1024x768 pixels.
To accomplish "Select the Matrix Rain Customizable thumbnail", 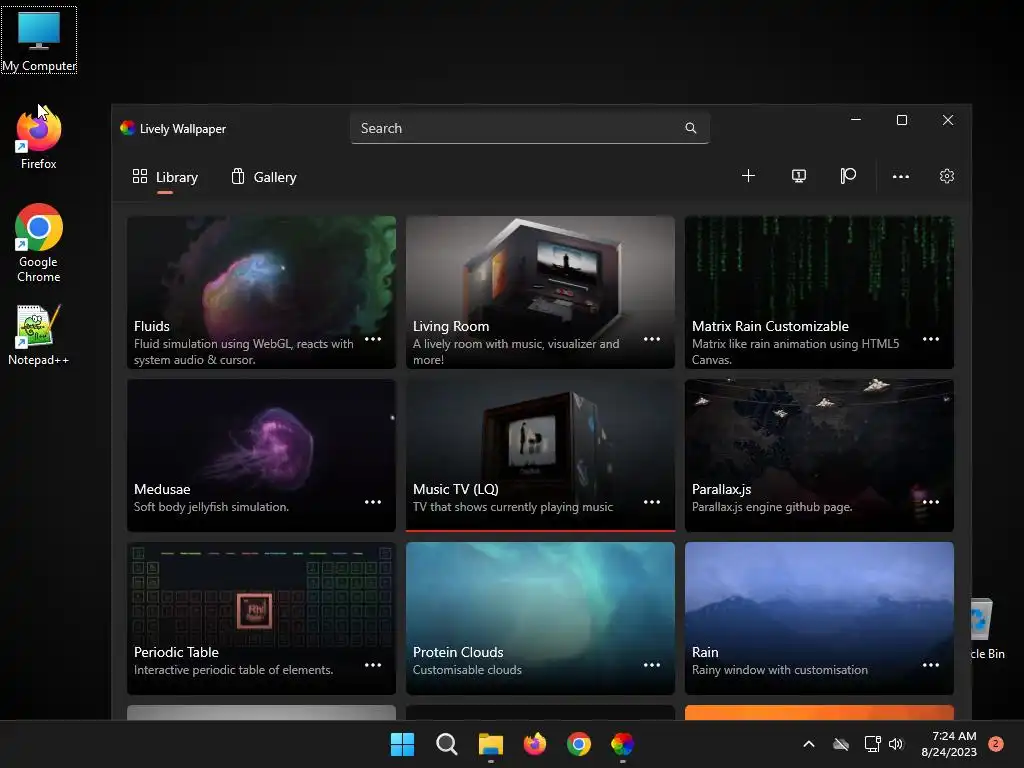I will 819,293.
